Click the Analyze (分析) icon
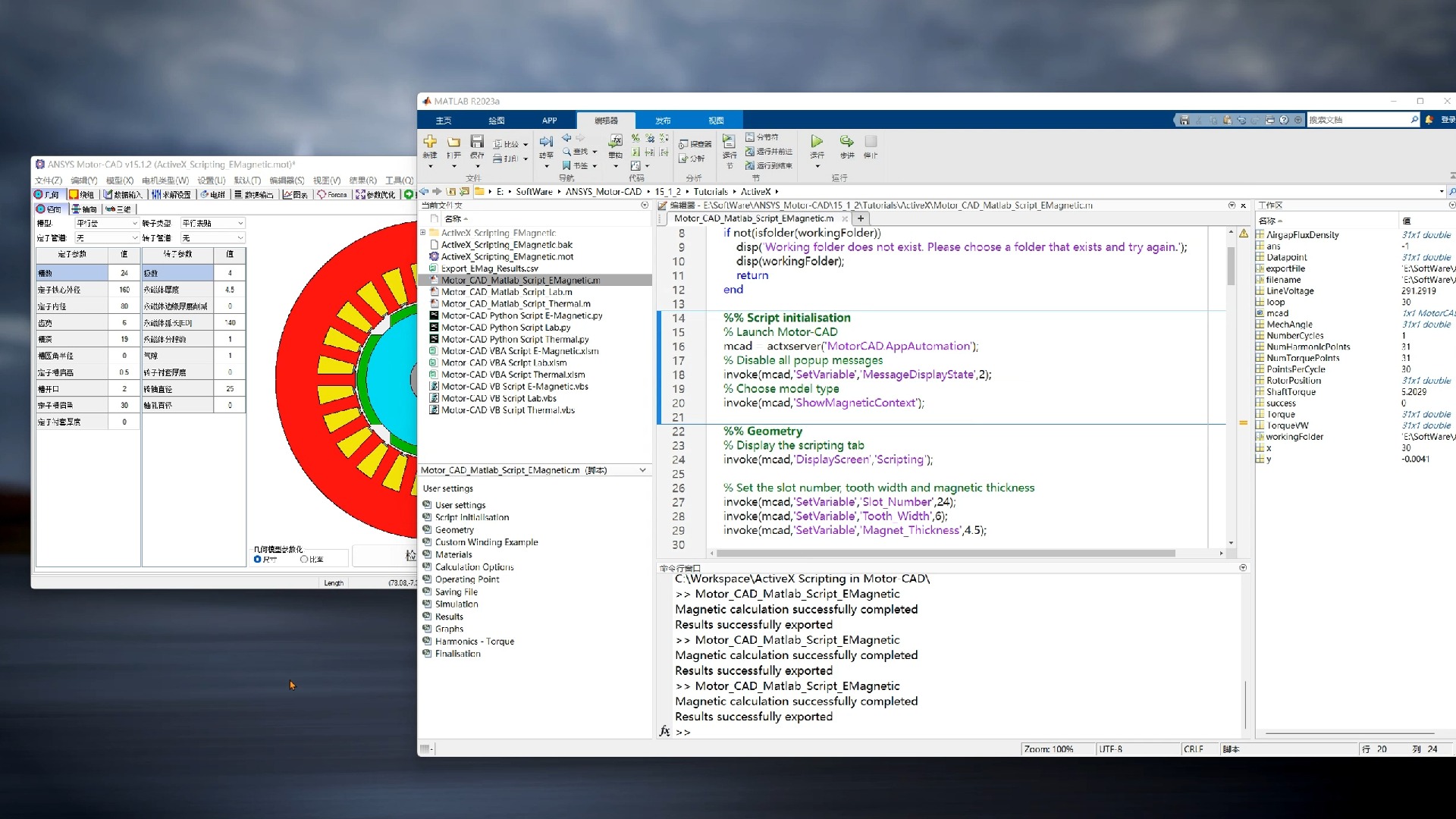1456x819 pixels. (x=683, y=158)
